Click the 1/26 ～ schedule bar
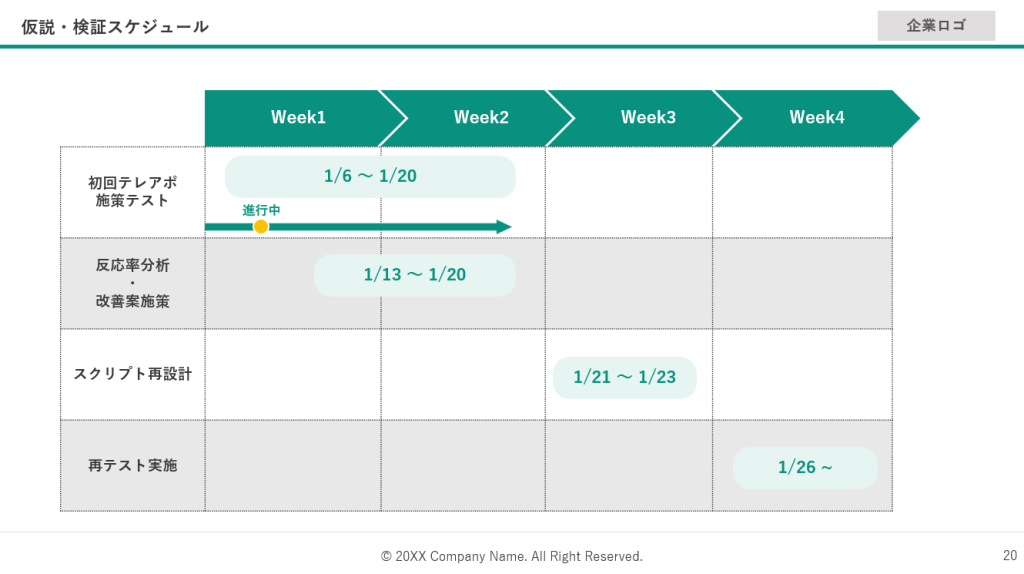Viewport: 1024px width, 574px height. point(805,468)
